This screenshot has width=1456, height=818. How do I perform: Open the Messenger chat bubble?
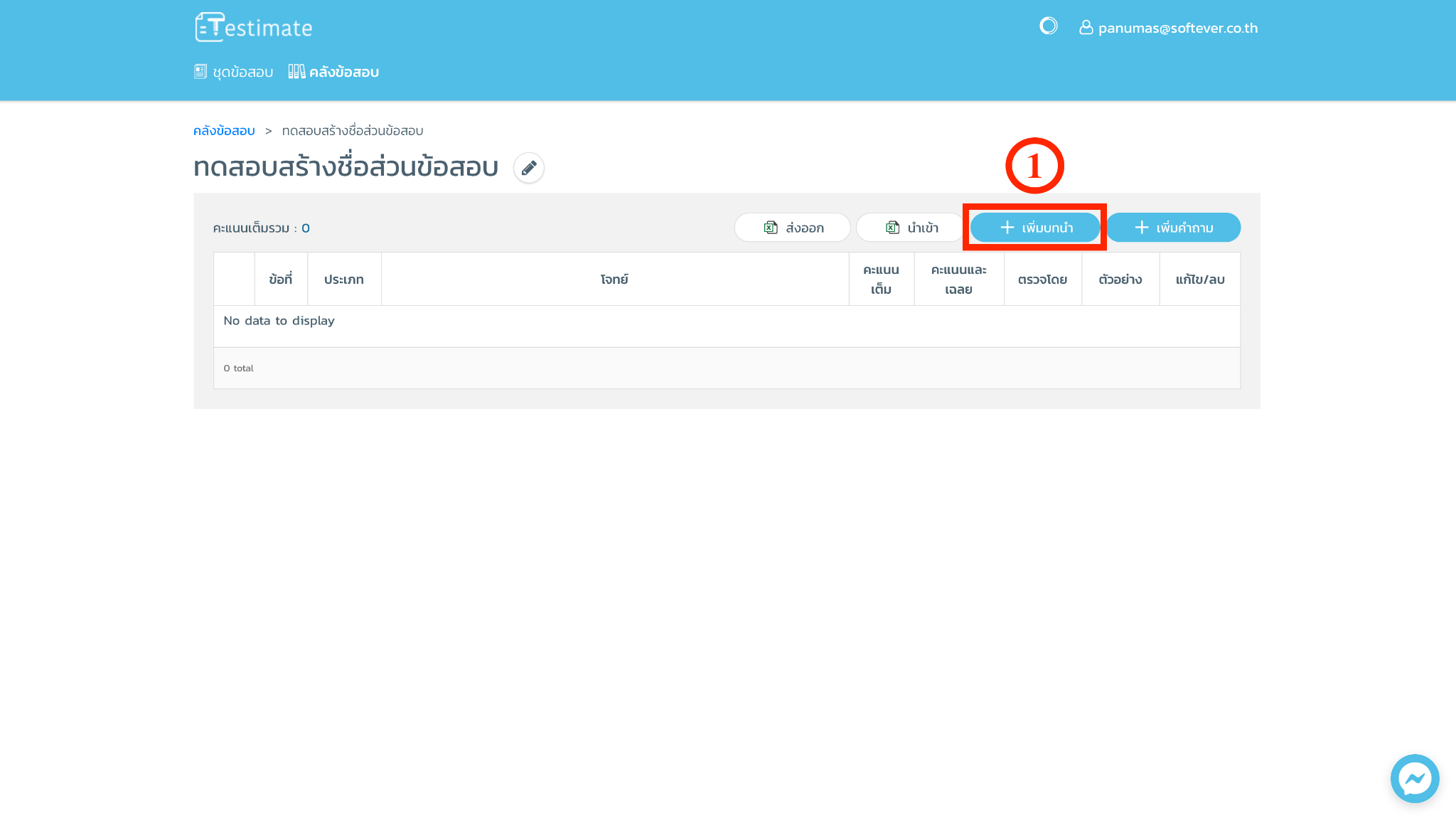click(1414, 778)
